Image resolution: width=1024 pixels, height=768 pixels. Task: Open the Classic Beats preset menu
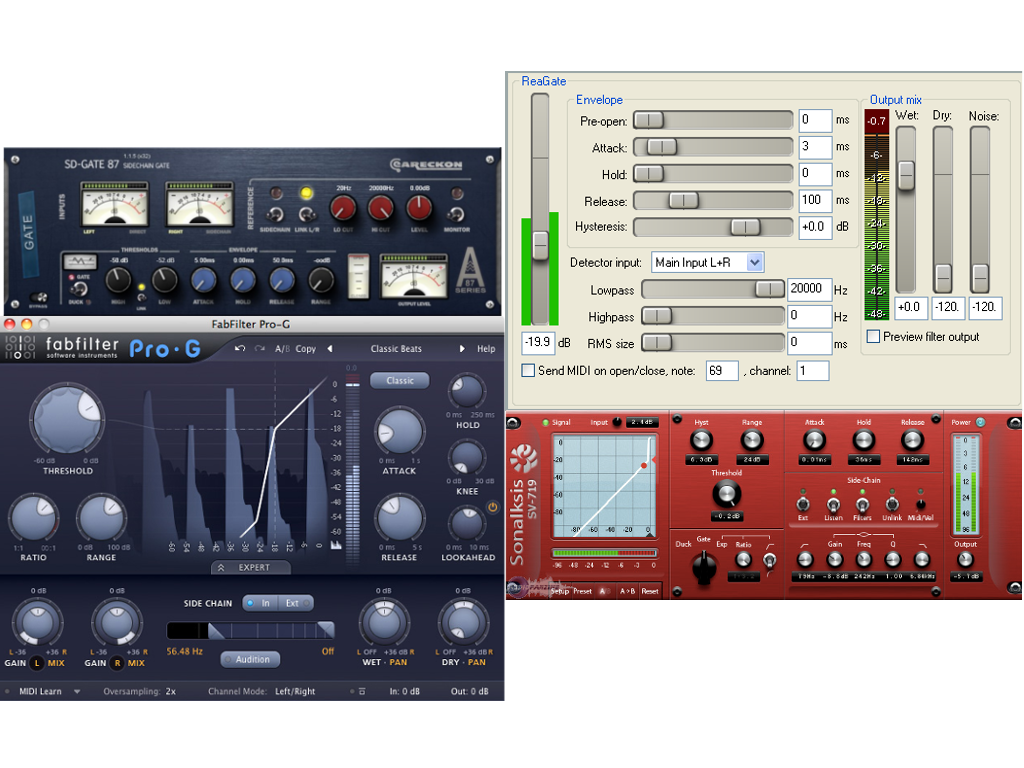396,349
